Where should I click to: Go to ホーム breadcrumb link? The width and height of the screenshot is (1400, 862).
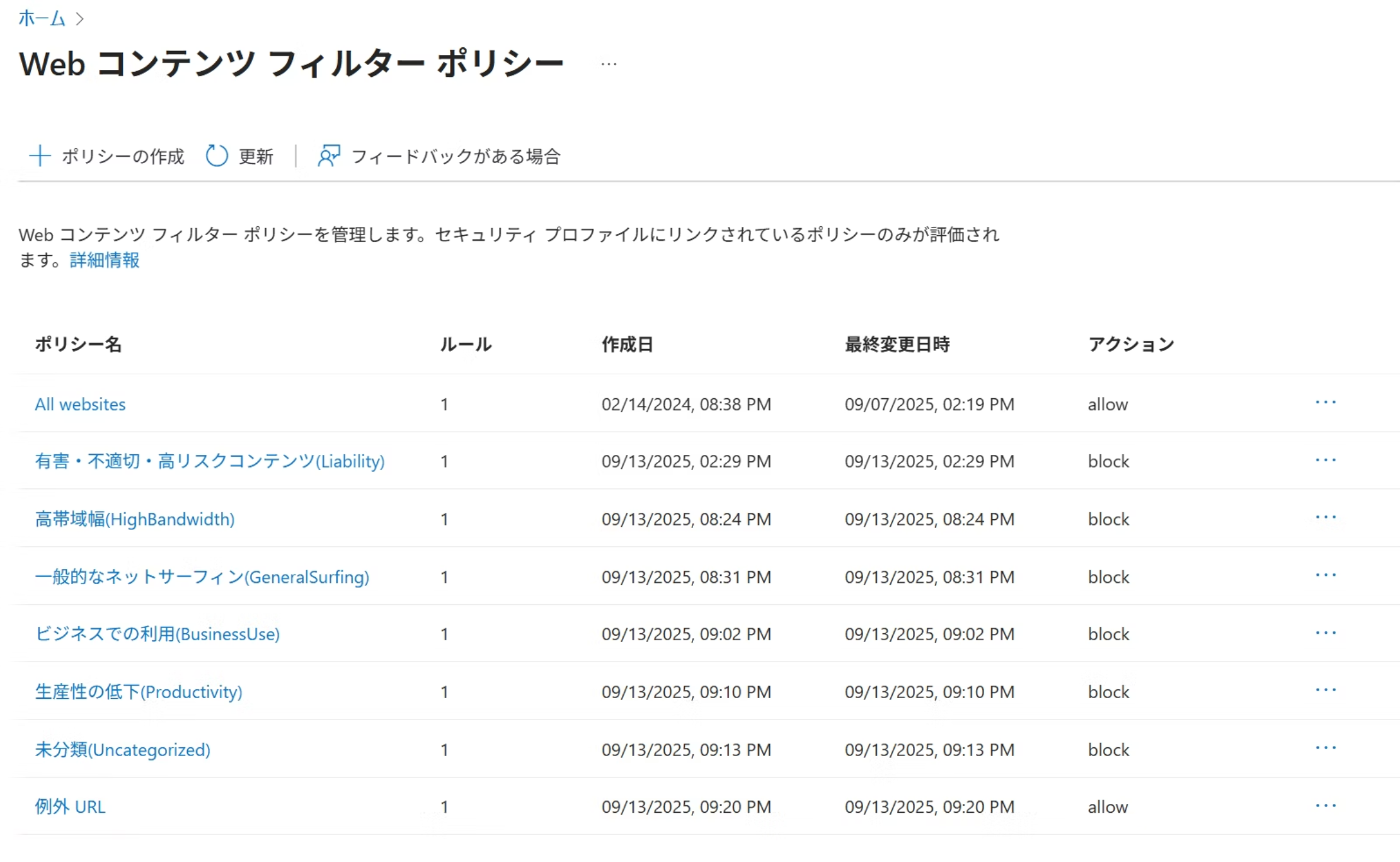coord(42,18)
